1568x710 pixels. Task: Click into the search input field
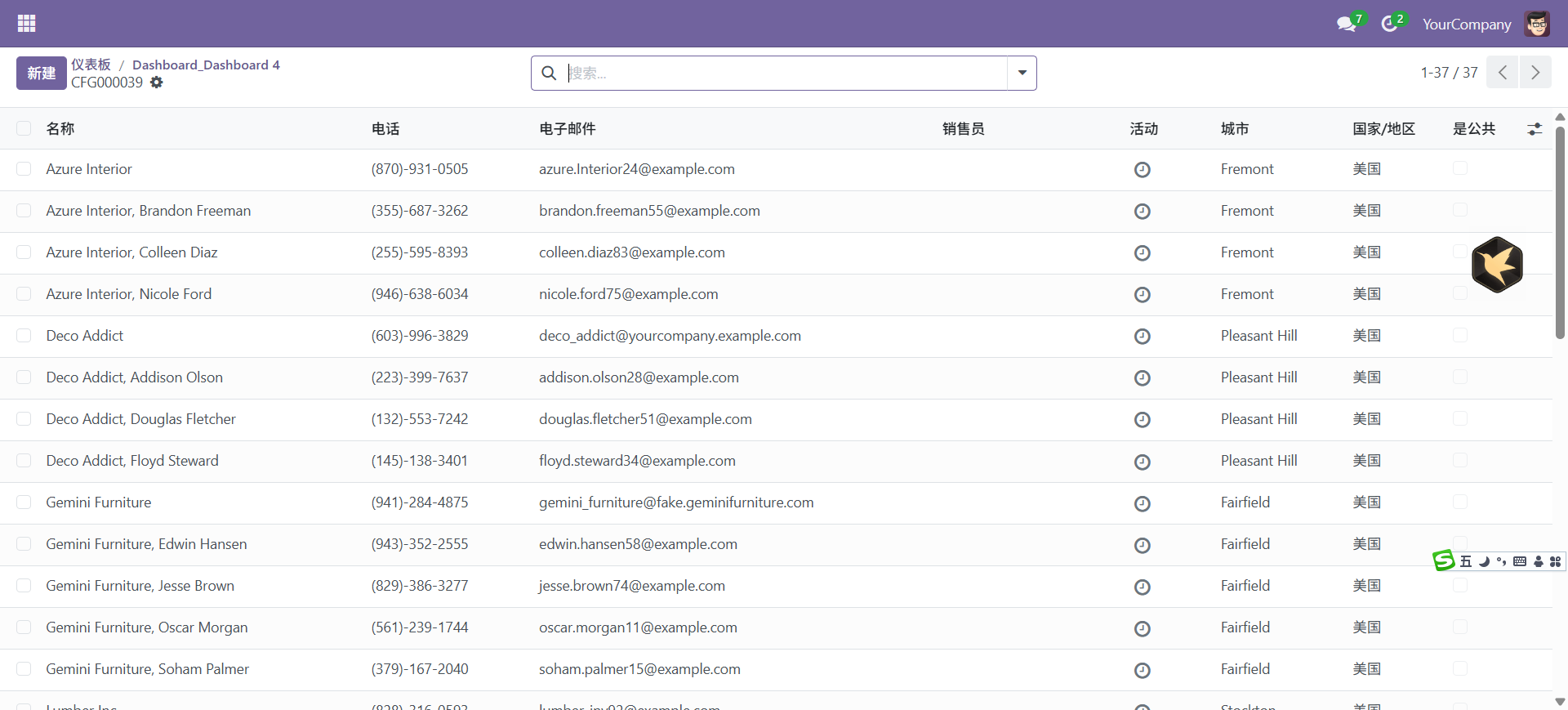784,74
